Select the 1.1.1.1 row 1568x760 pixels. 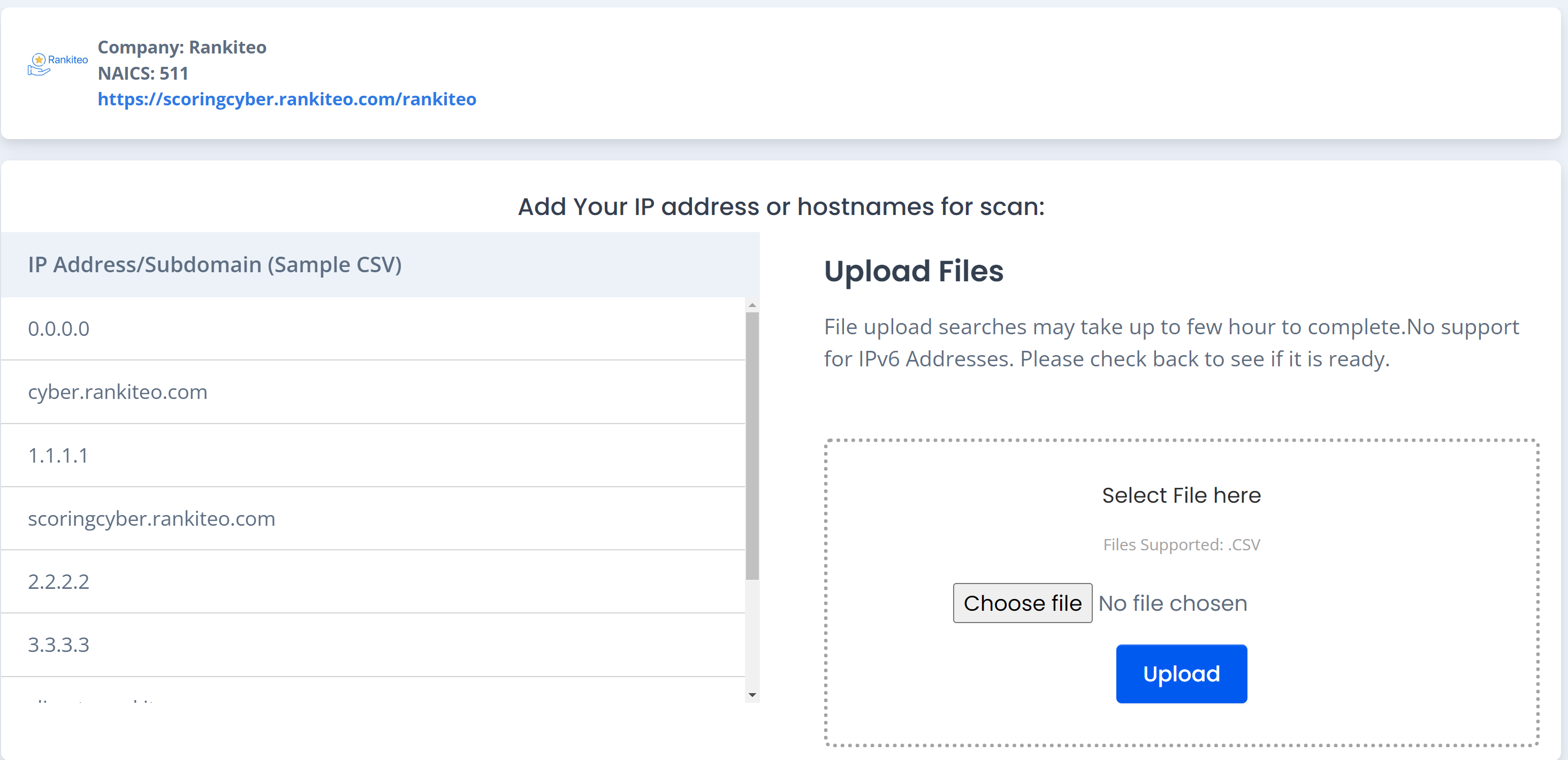click(58, 455)
